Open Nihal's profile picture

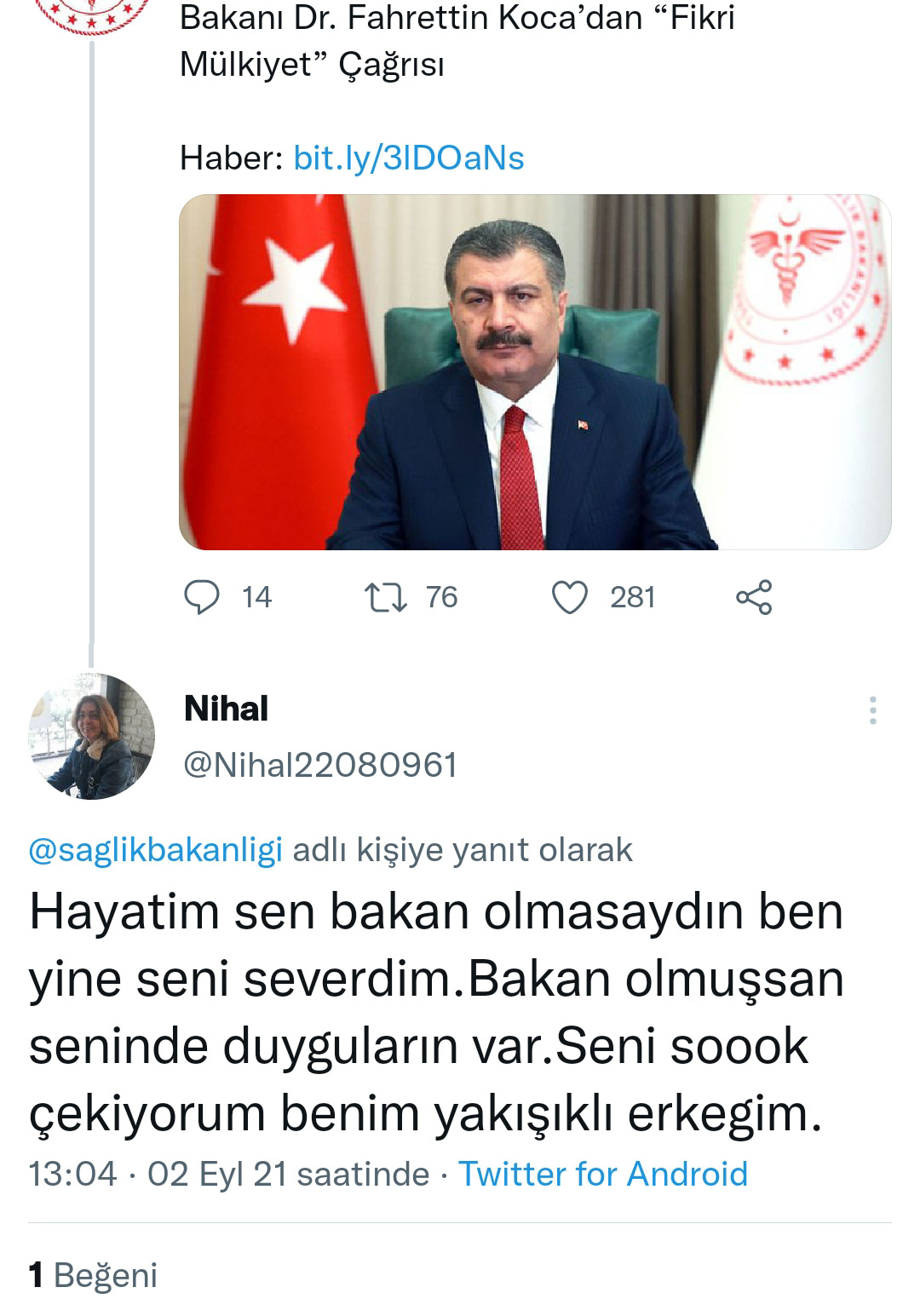click(92, 736)
